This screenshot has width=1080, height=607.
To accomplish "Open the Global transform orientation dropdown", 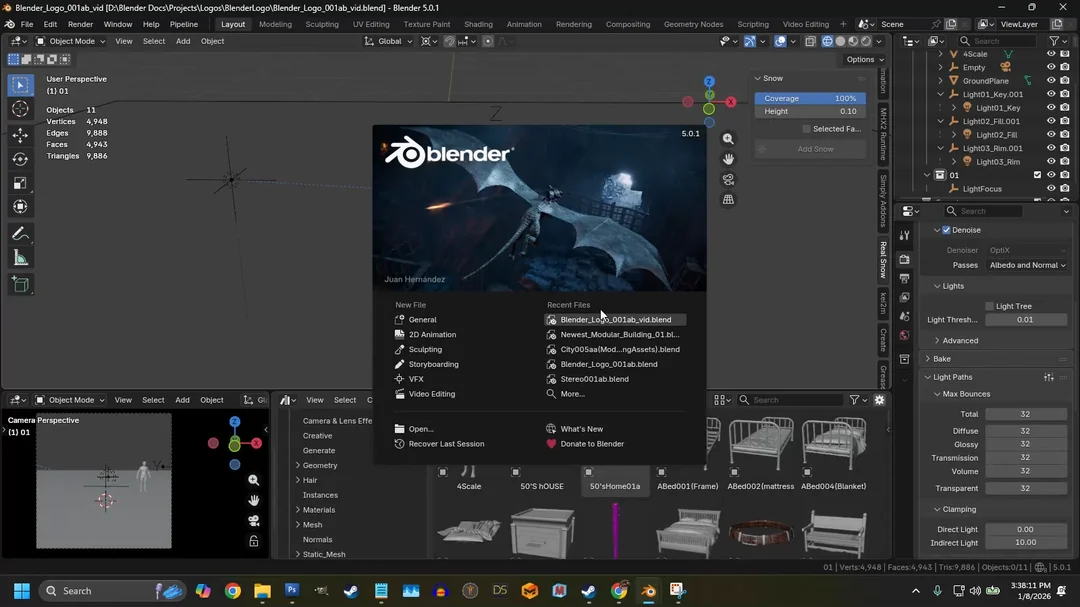I will coord(388,41).
